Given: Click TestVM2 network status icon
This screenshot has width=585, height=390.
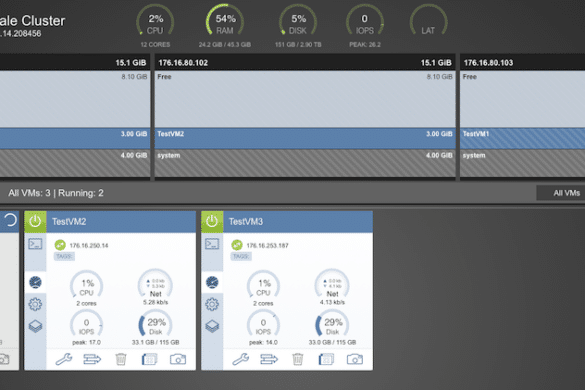Looking at the screenshot, I should click(60, 245).
